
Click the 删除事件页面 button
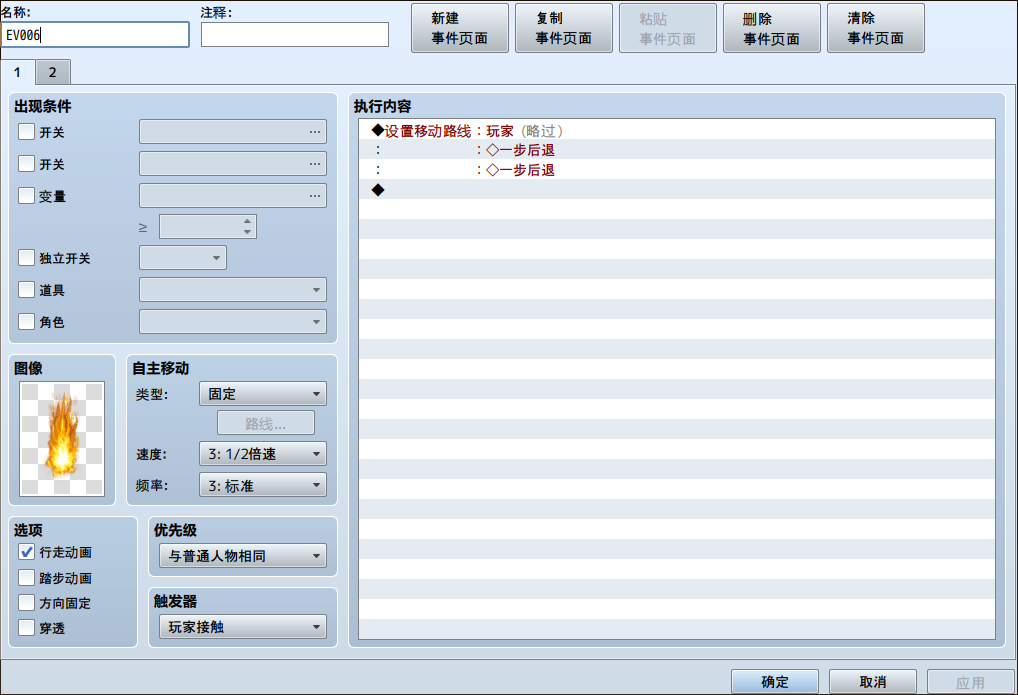coord(771,28)
